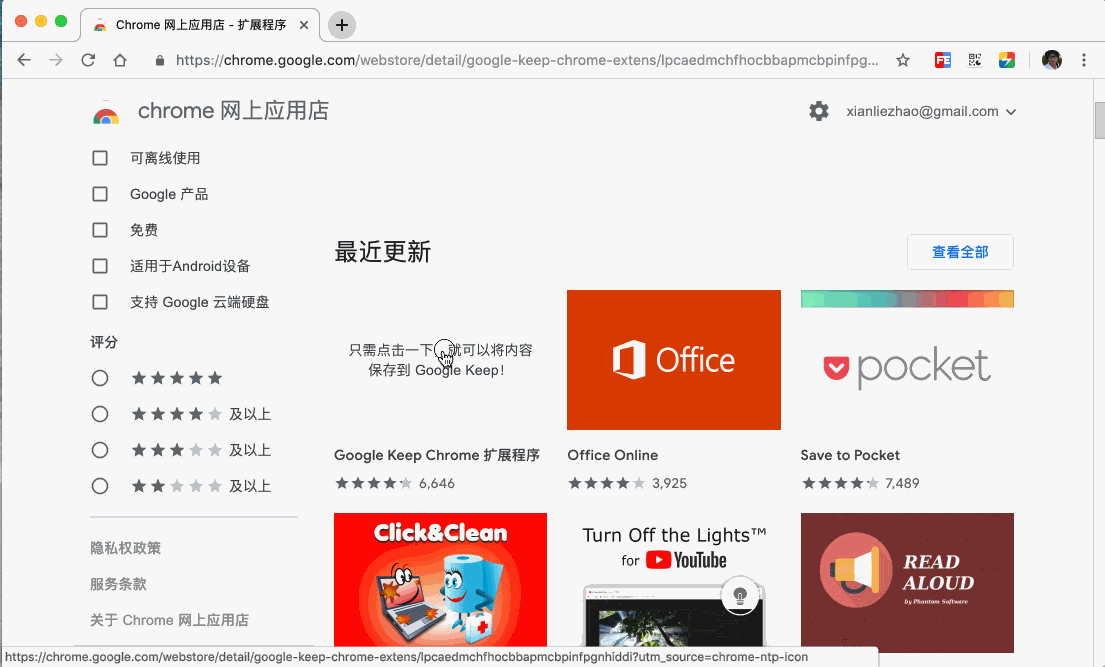Viewport: 1105px width, 667px height.
Task: Open 关于 Chrome 网上应用店 link
Action: click(x=169, y=620)
